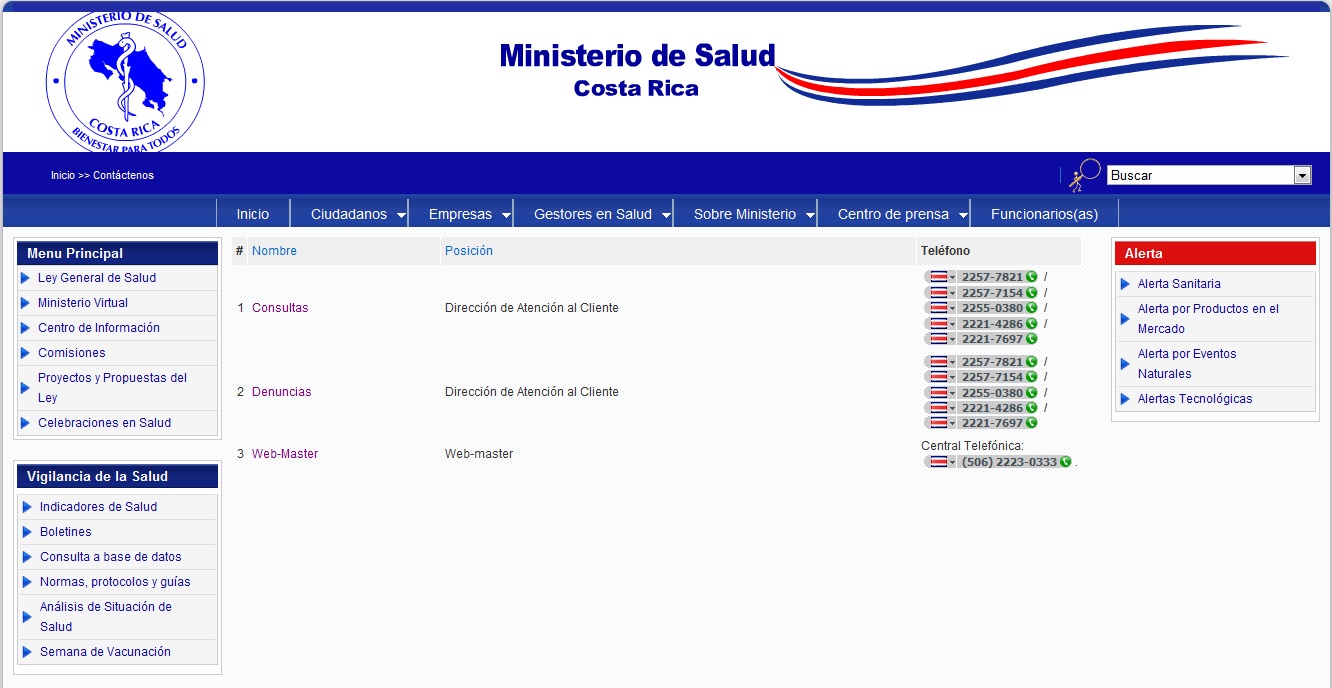Click the green call icon next to 2221-4286 in Consultas row
This screenshot has width=1332, height=688.
(x=1031, y=324)
